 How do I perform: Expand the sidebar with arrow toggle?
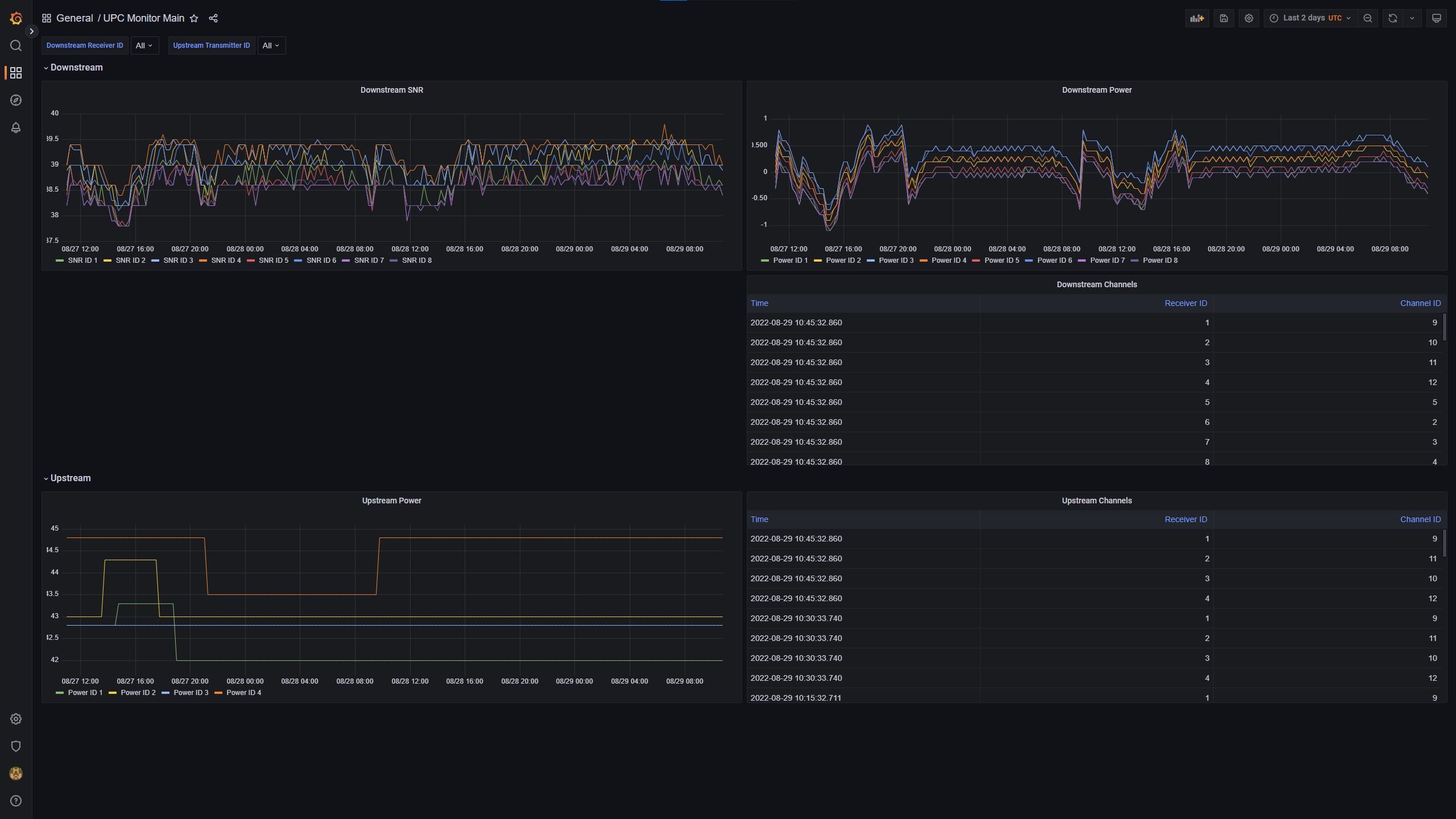[x=32, y=31]
